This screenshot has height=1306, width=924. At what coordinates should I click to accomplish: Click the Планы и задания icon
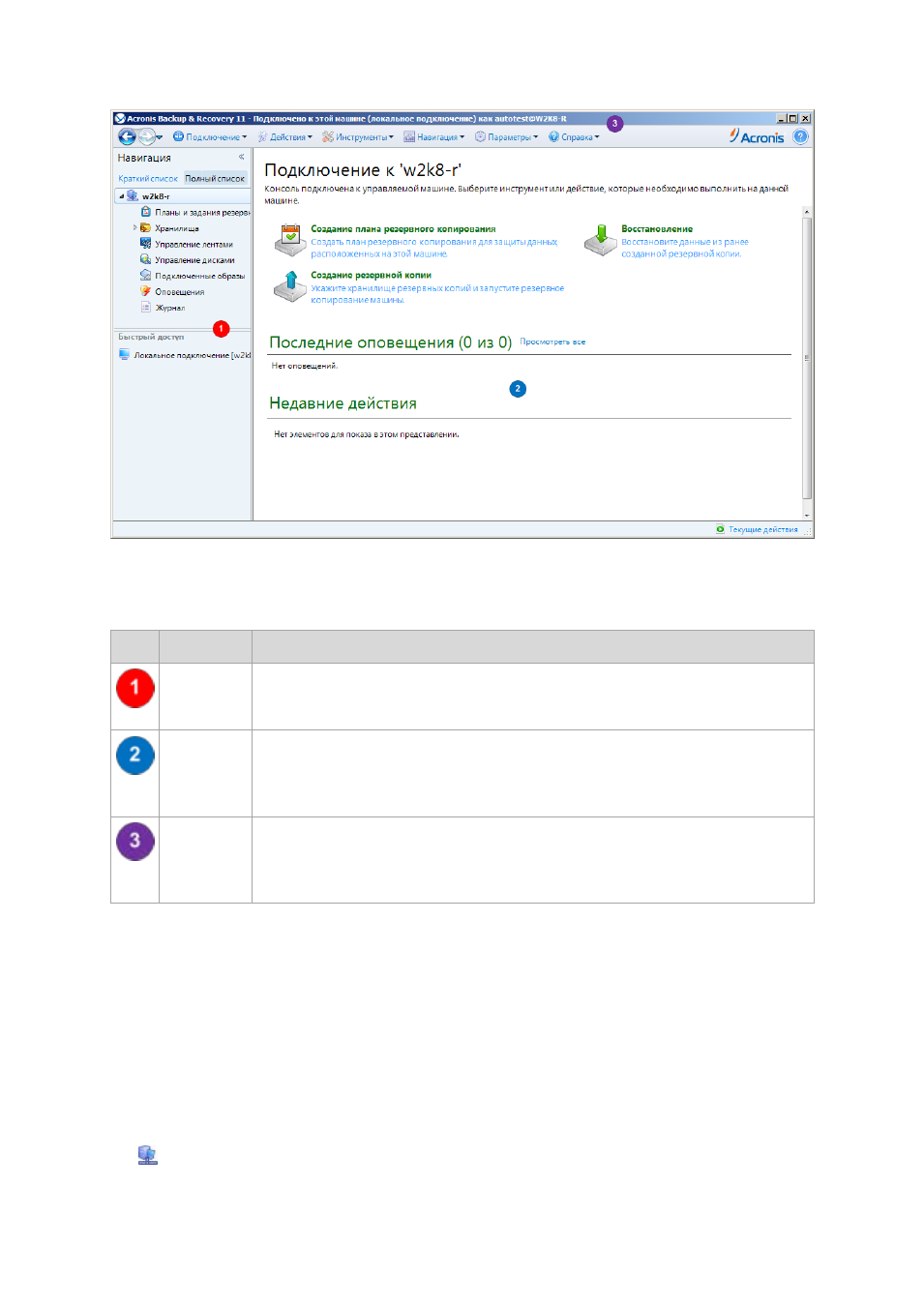[x=146, y=212]
